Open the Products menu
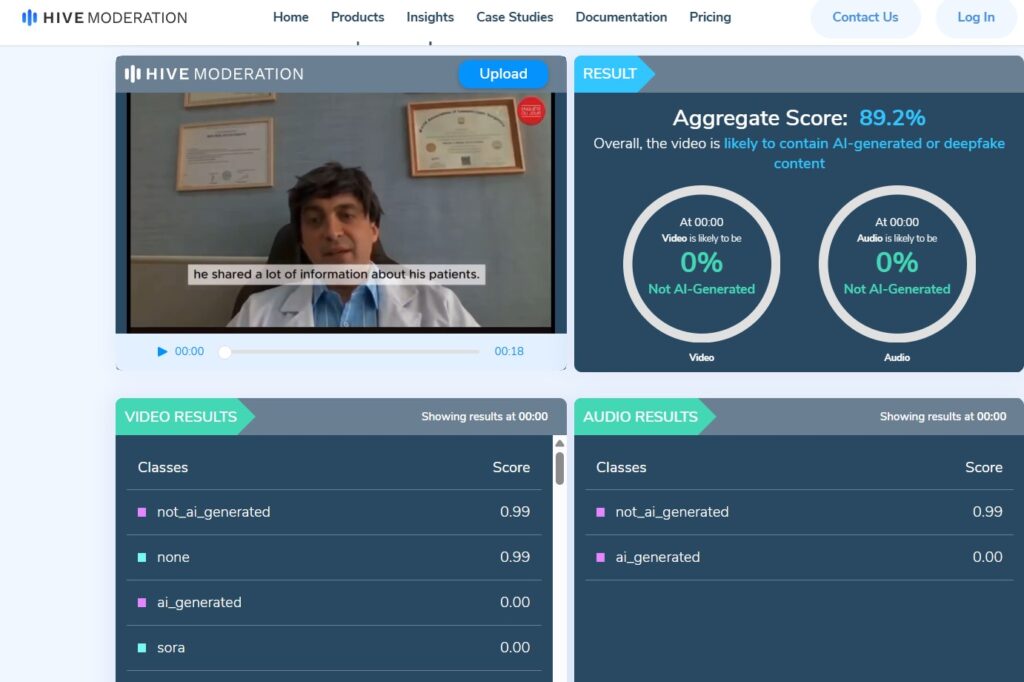Viewport: 1024px width, 682px height. (357, 17)
